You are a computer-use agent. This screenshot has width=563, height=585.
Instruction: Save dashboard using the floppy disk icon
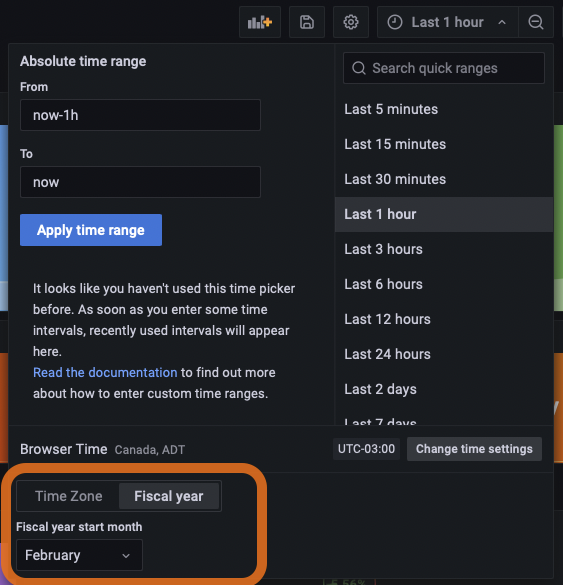pos(307,22)
